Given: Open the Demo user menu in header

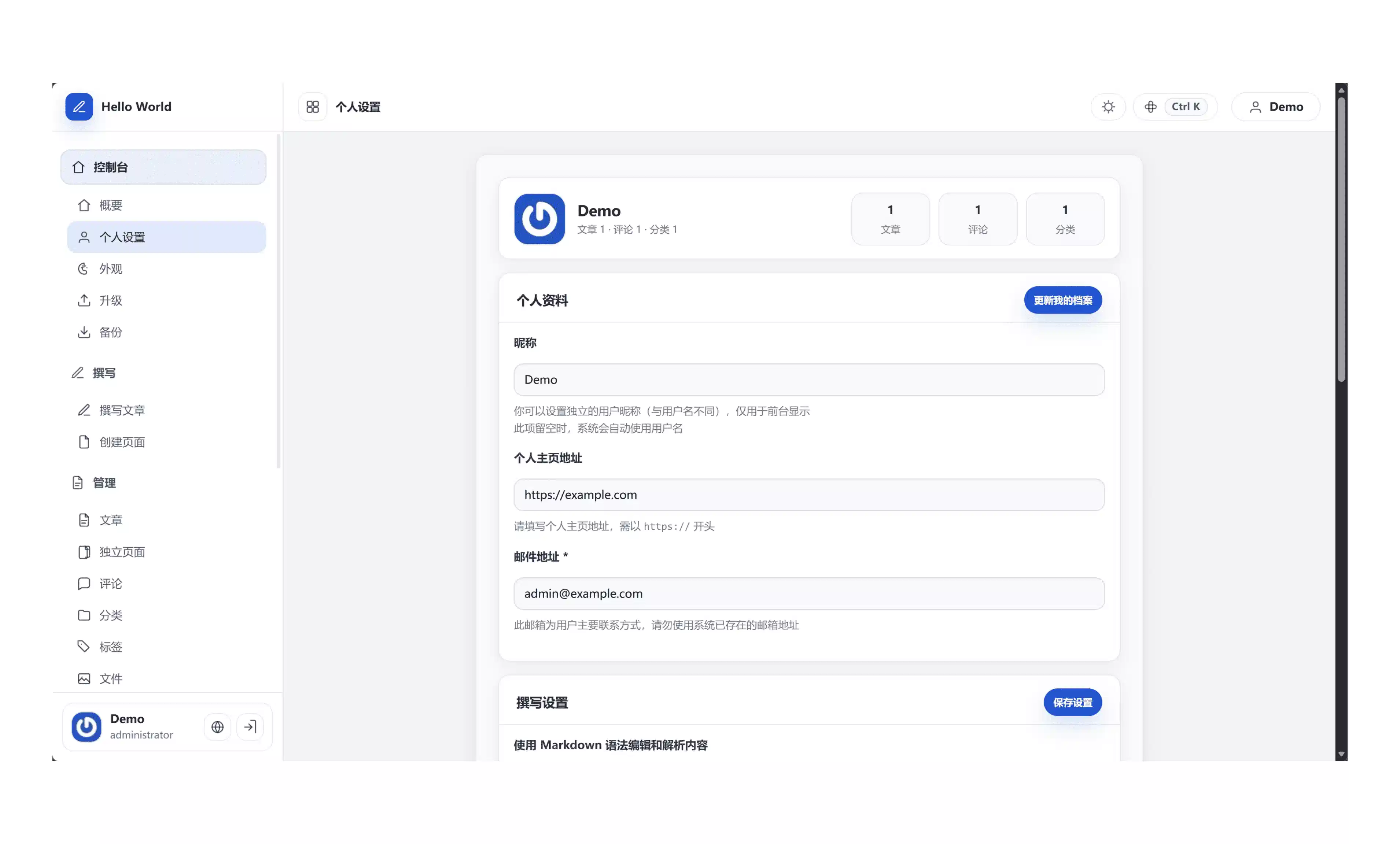Looking at the screenshot, I should pos(1275,107).
